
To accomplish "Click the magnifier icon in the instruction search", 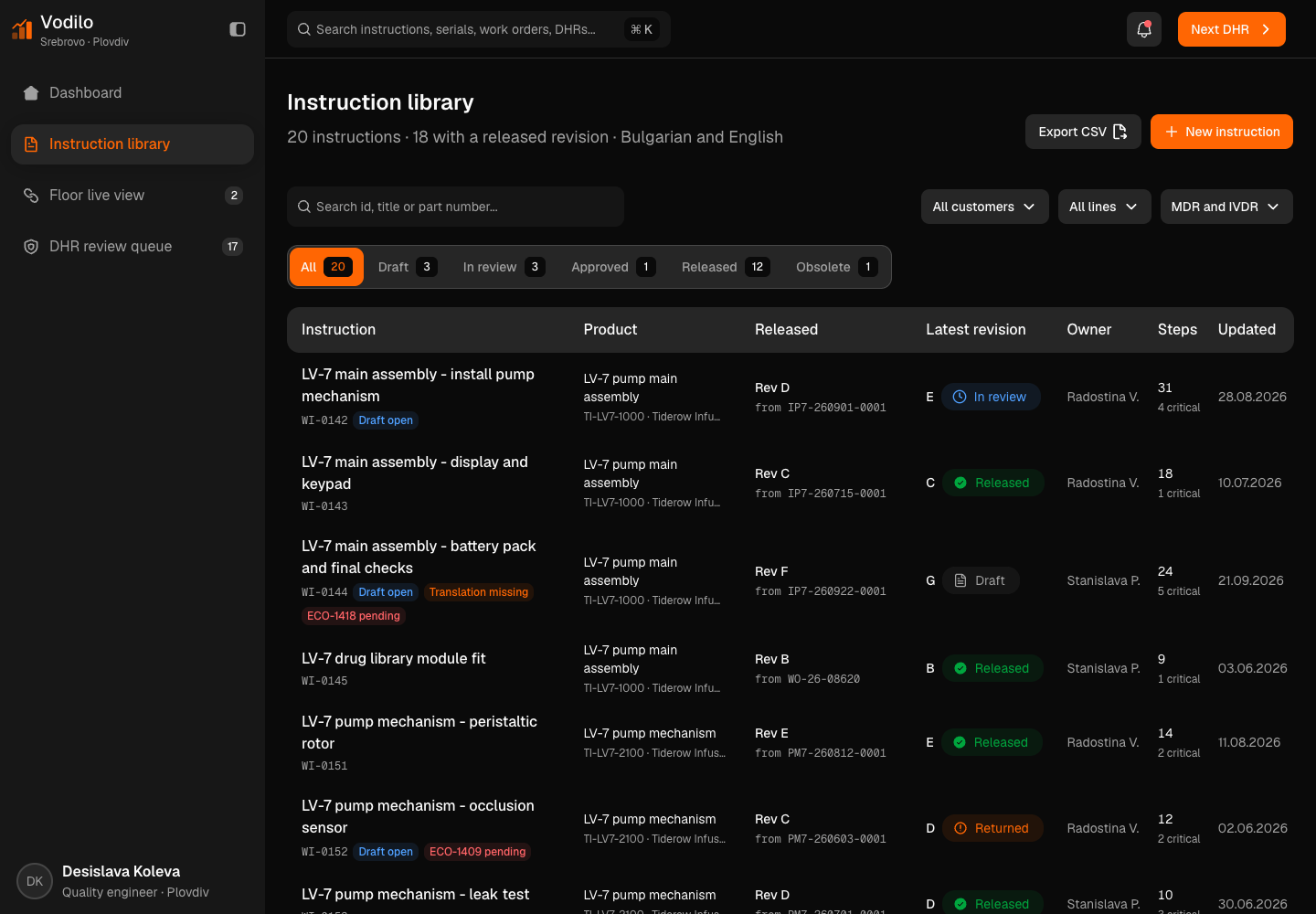I will (x=304, y=207).
